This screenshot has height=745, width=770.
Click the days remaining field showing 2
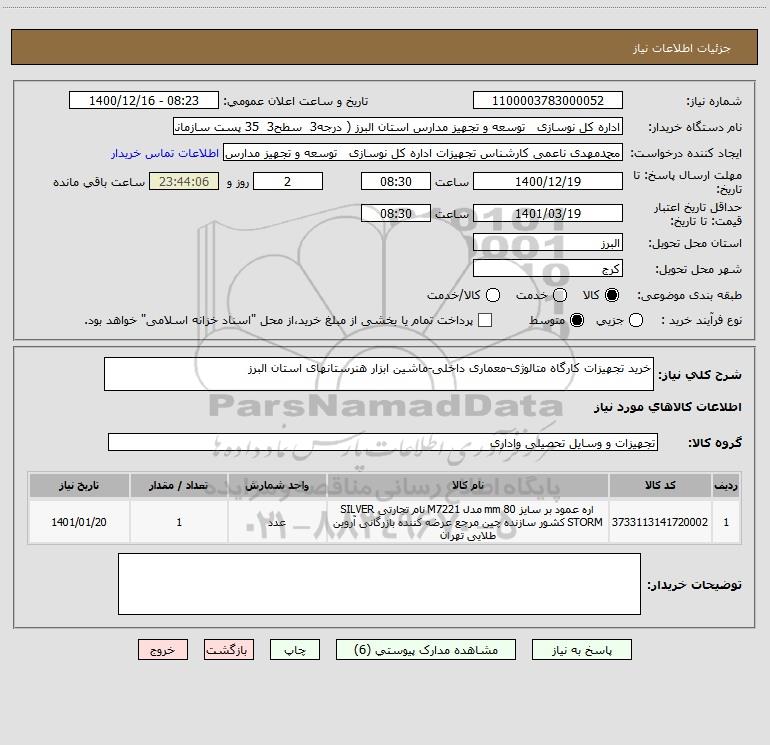click(x=288, y=181)
